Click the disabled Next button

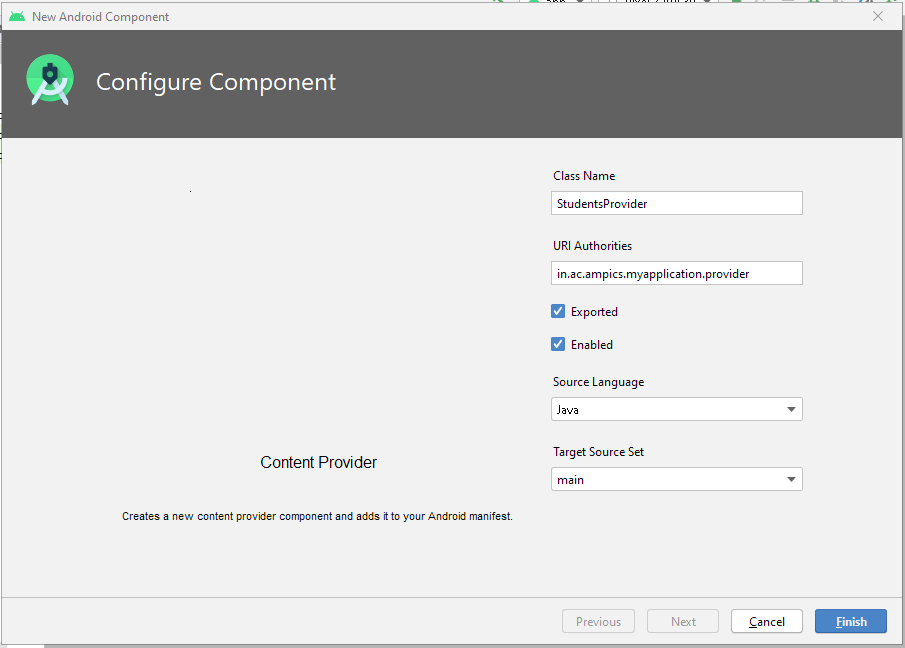683,621
